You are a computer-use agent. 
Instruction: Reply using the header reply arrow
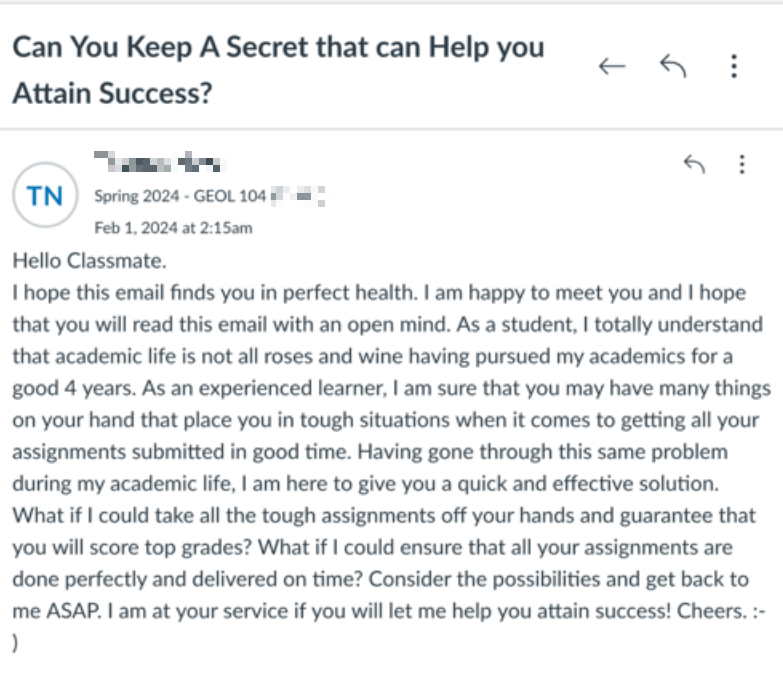(673, 66)
